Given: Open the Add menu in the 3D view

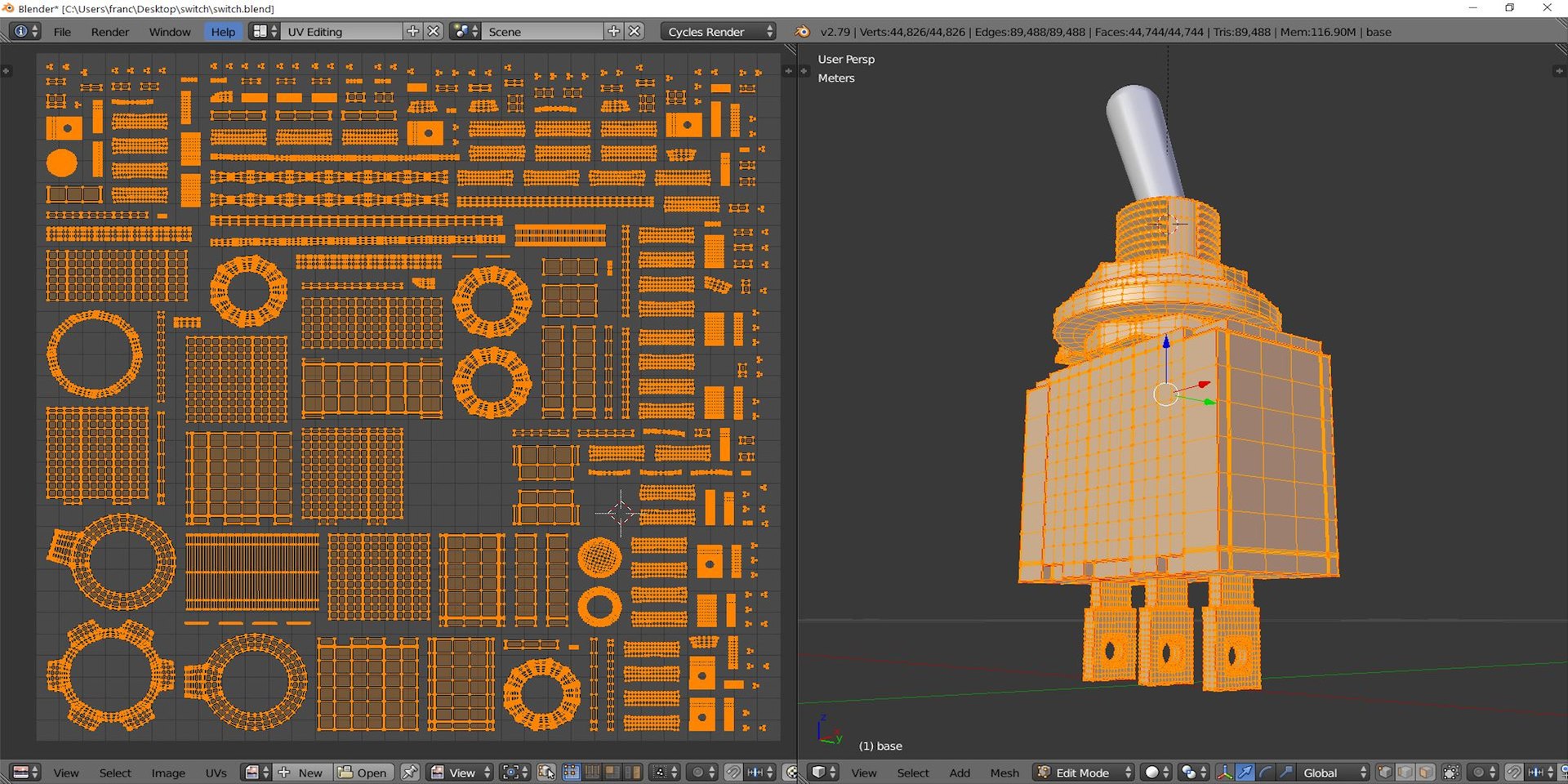Looking at the screenshot, I should point(960,773).
